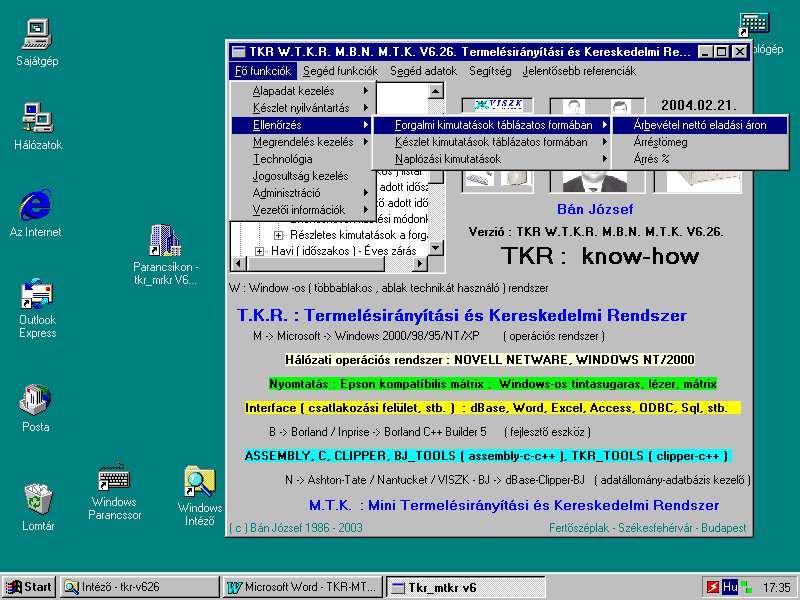Open the Segéd funkciók menu
Image resolution: width=800 pixels, height=600 pixels.
pos(340,71)
